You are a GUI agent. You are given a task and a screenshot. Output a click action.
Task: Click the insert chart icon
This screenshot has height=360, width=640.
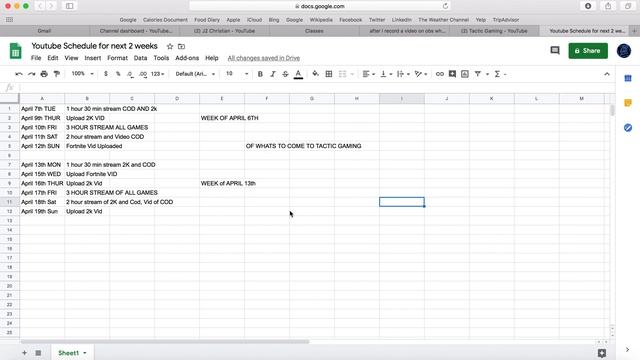point(465,74)
